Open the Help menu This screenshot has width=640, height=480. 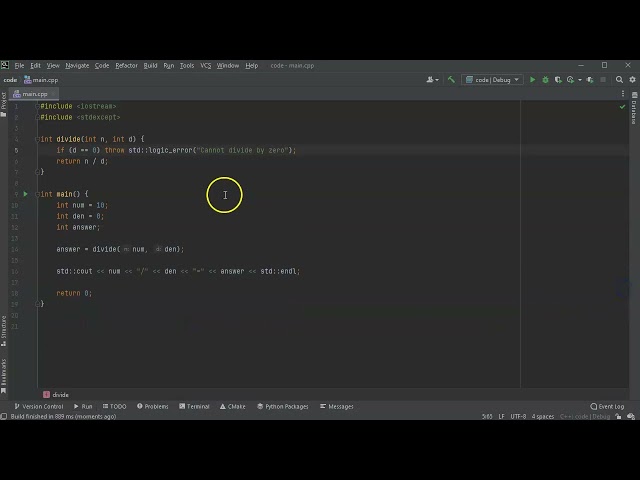252,65
